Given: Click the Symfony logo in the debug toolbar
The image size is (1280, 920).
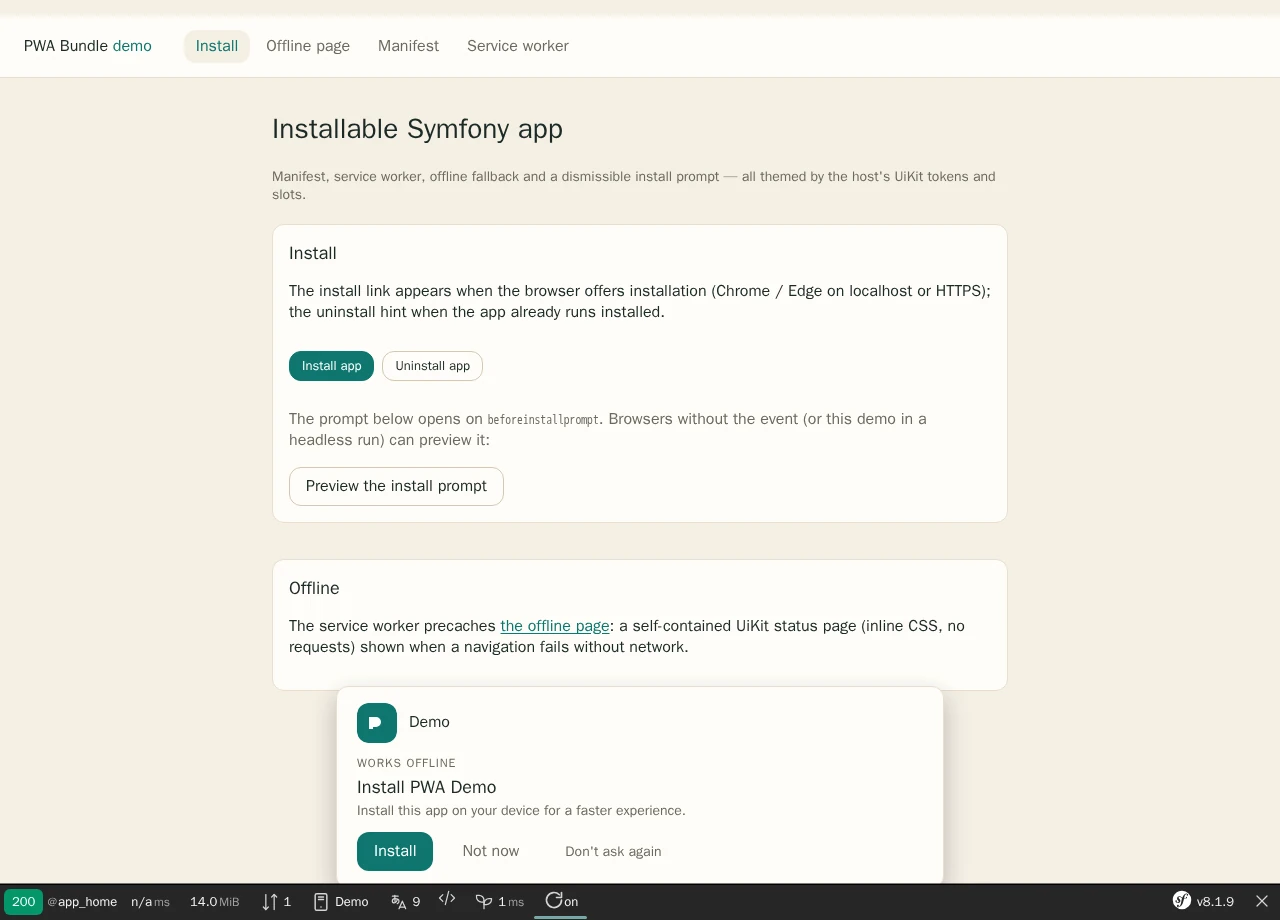Looking at the screenshot, I should tap(1181, 901).
